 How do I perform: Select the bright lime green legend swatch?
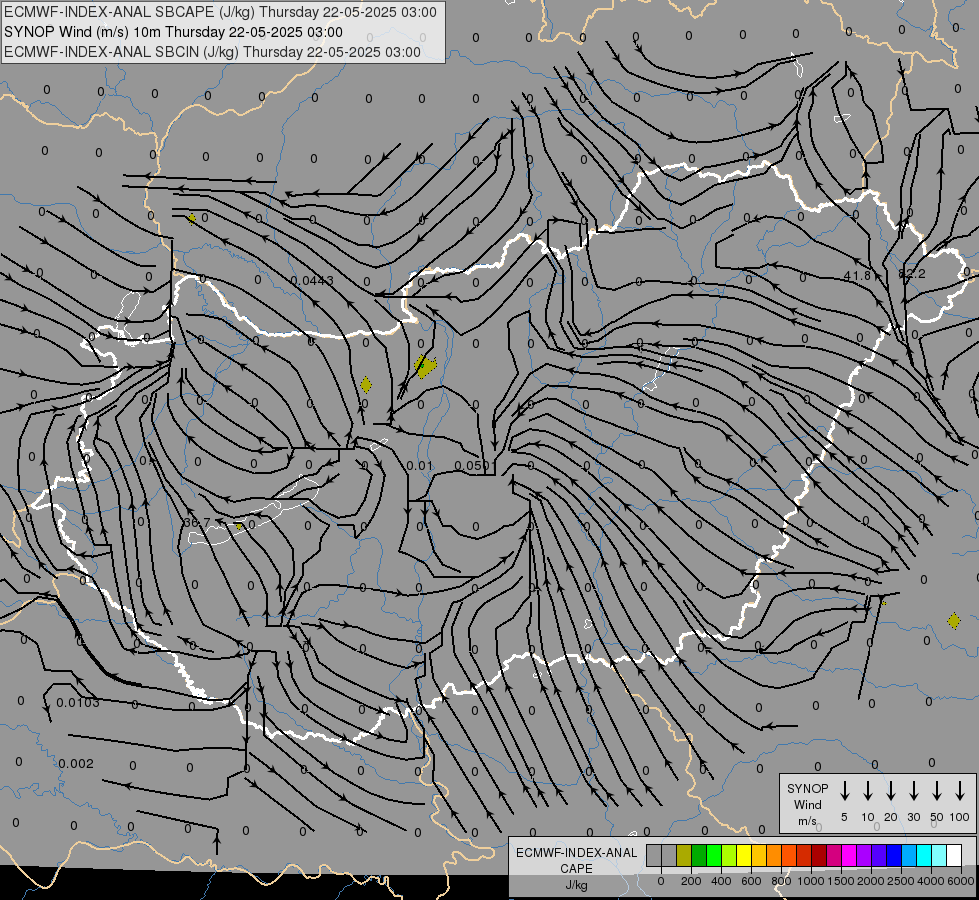point(714,855)
